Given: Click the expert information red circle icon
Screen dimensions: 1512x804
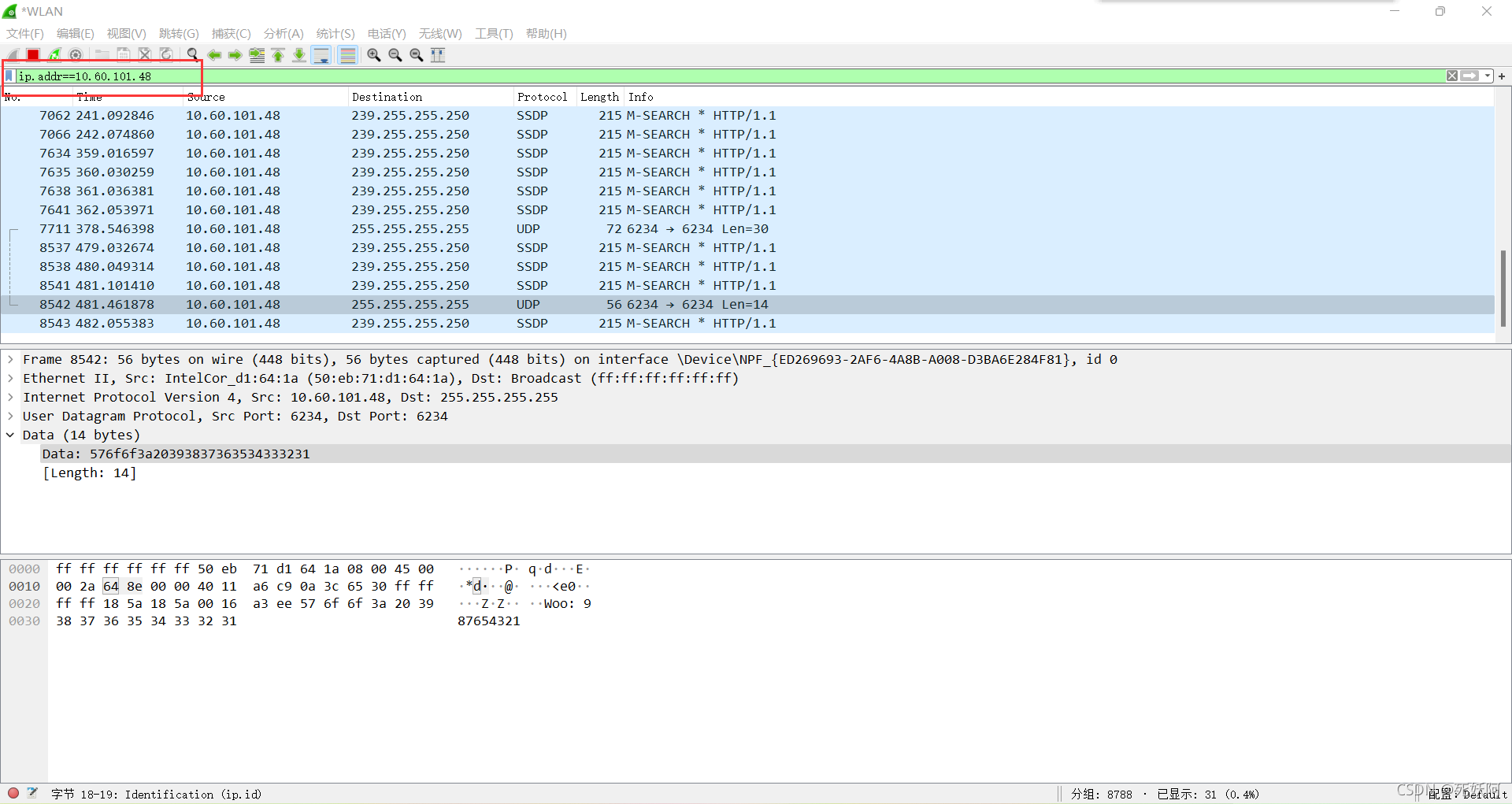Looking at the screenshot, I should (x=13, y=793).
